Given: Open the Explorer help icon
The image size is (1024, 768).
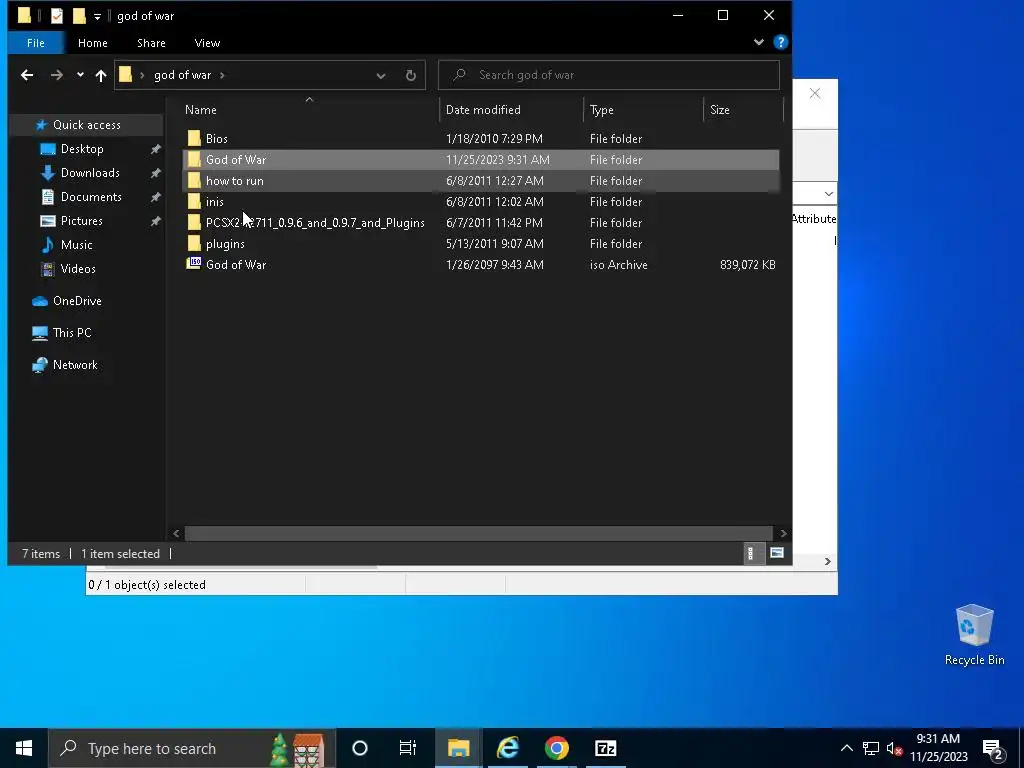Looking at the screenshot, I should tap(780, 42).
